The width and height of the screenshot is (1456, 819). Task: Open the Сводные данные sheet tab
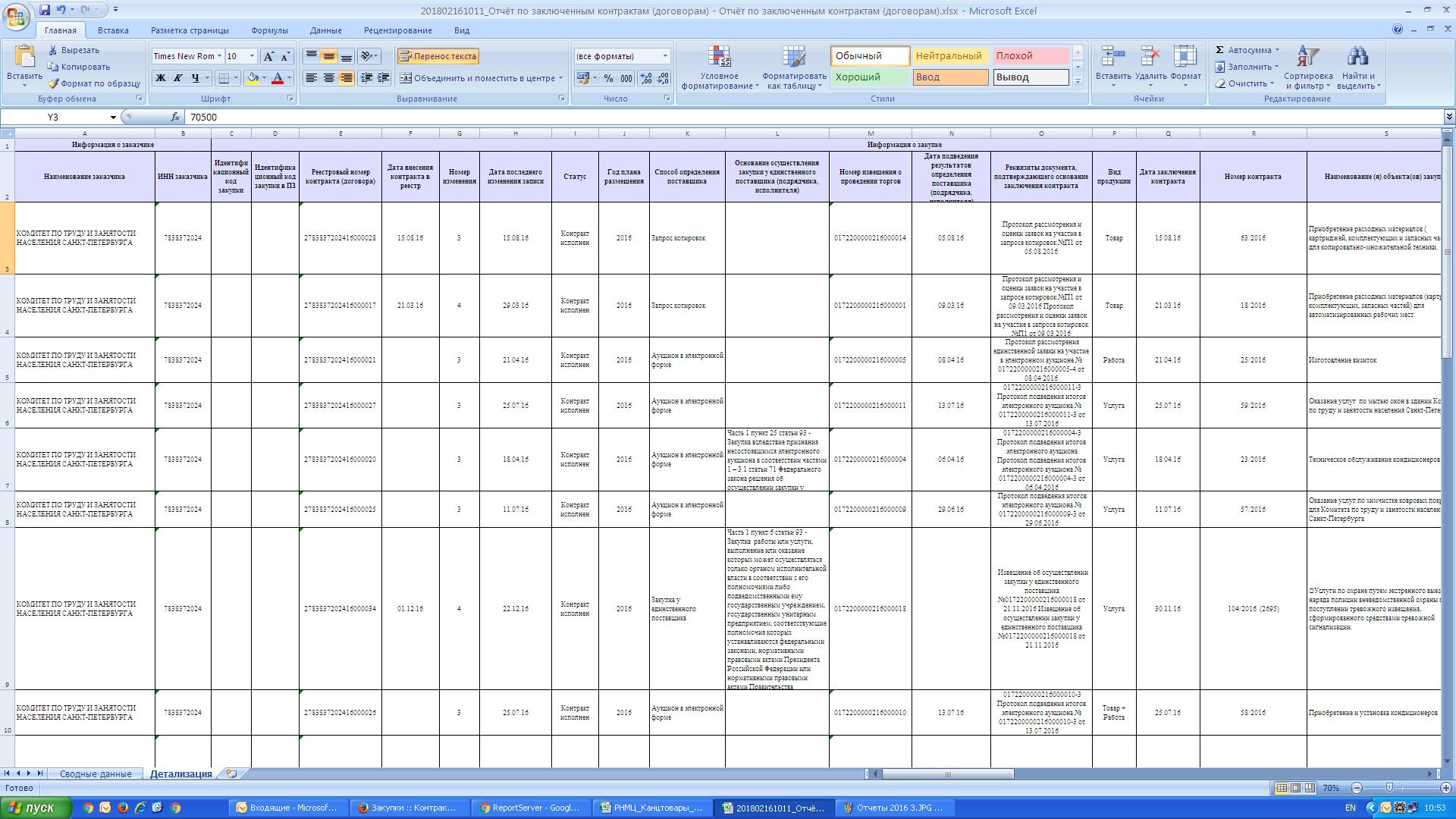tap(96, 774)
